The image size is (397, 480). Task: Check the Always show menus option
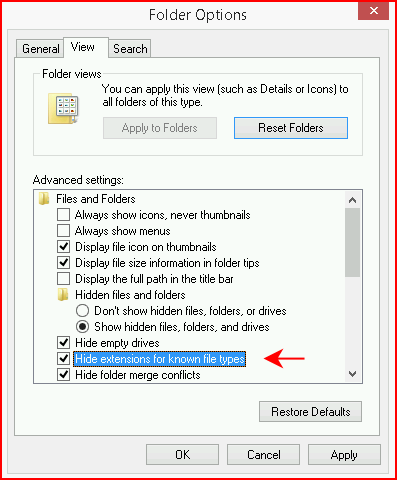tap(63, 231)
